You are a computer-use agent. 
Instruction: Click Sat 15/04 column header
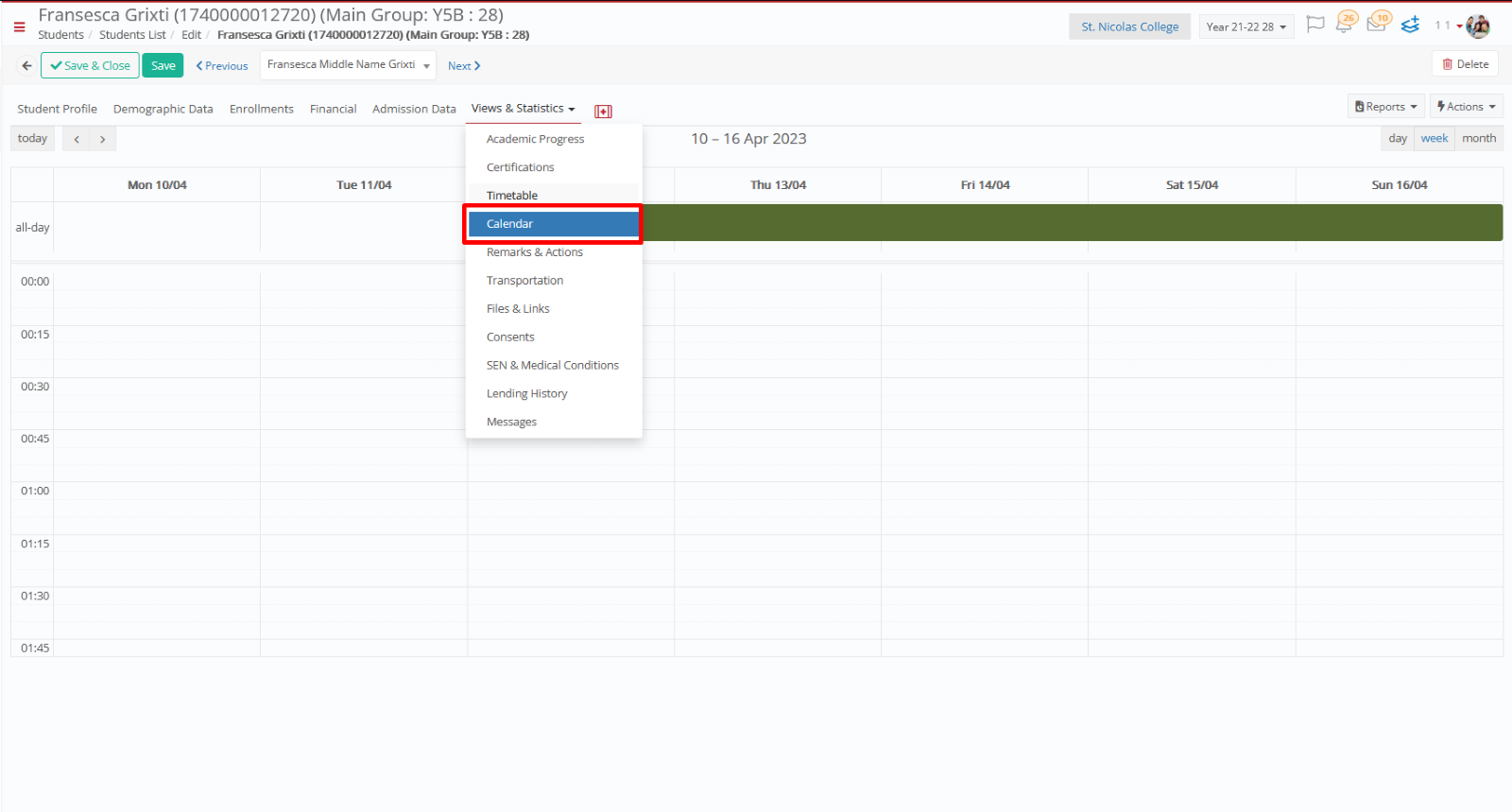[1192, 185]
